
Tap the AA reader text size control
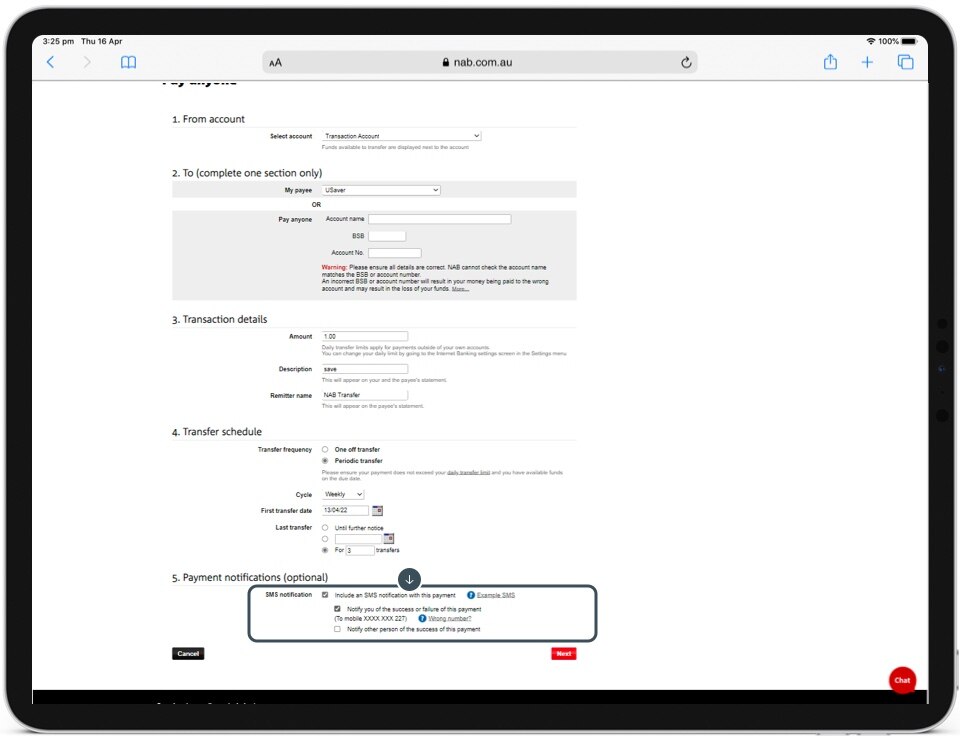[276, 62]
